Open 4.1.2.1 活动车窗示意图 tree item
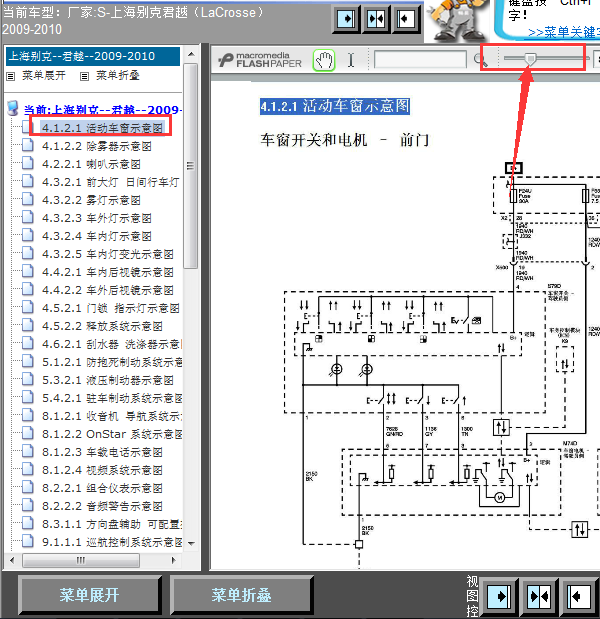The width and height of the screenshot is (600, 619). (102, 128)
